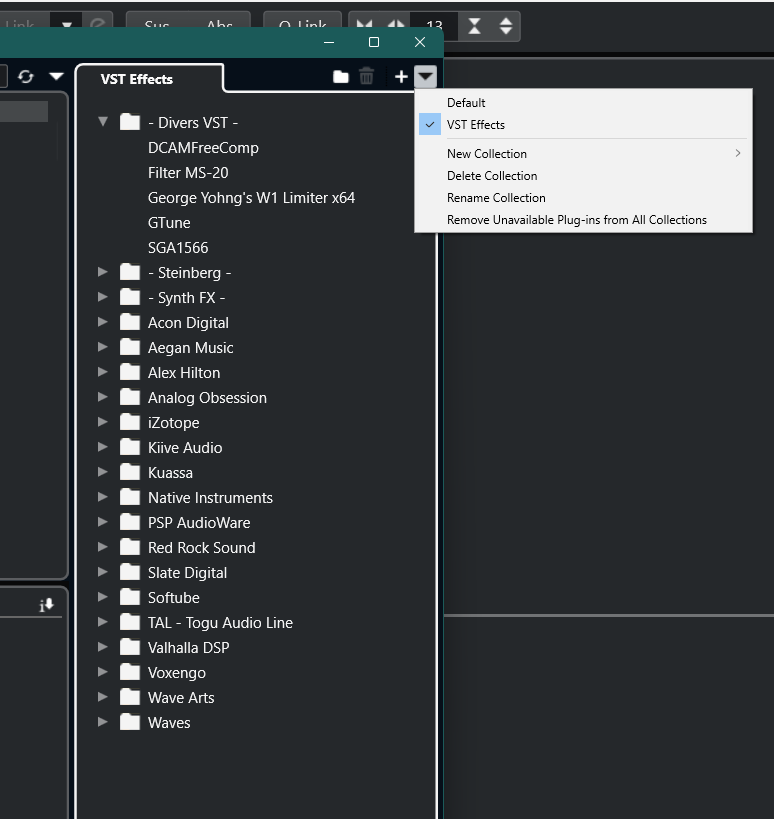Viewport: 774px width, 819px height.
Task: Choose Rename Collection from the menu
Action: [496, 198]
